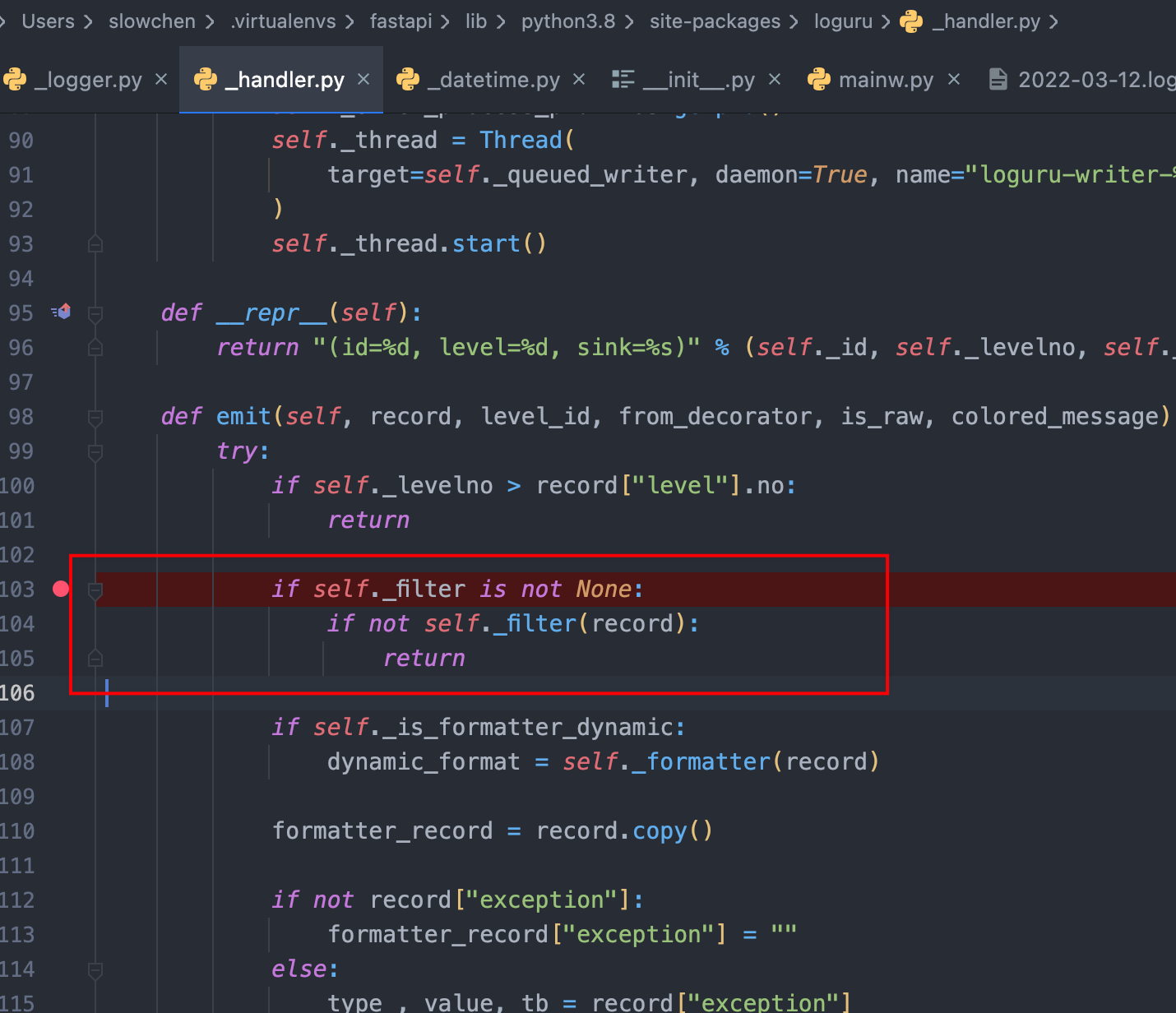This screenshot has width=1176, height=1013.
Task: Click the Python icon on the _datetime.py tab
Action: click(x=409, y=80)
